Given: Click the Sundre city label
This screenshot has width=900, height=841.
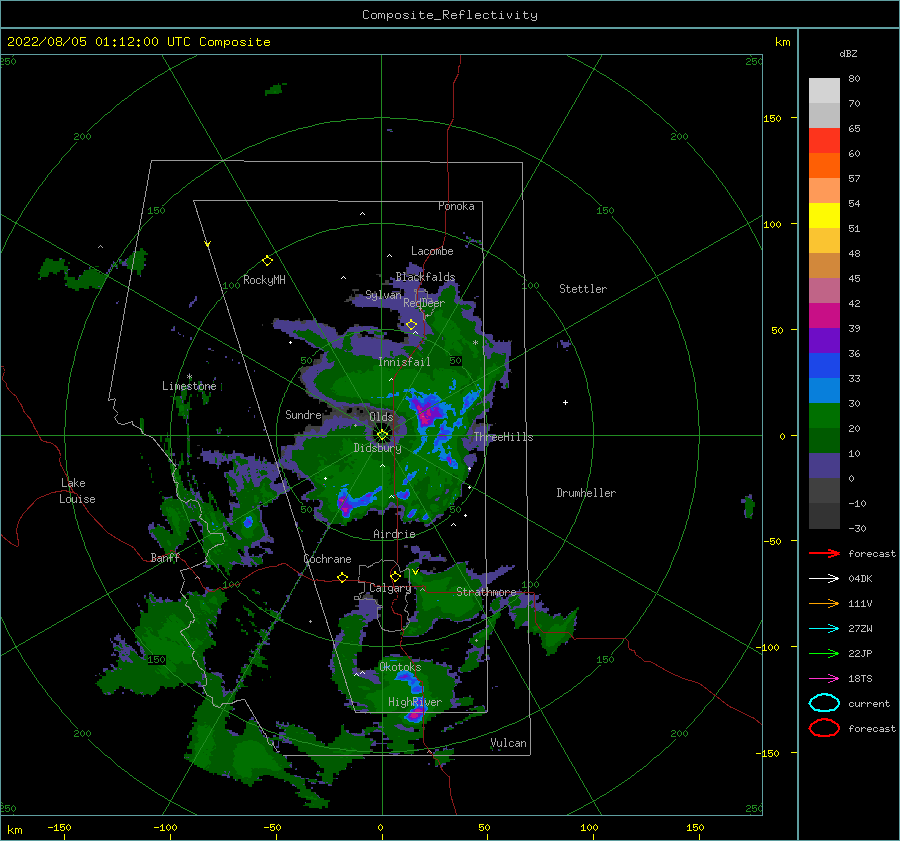Looking at the screenshot, I should pyautogui.click(x=303, y=414).
